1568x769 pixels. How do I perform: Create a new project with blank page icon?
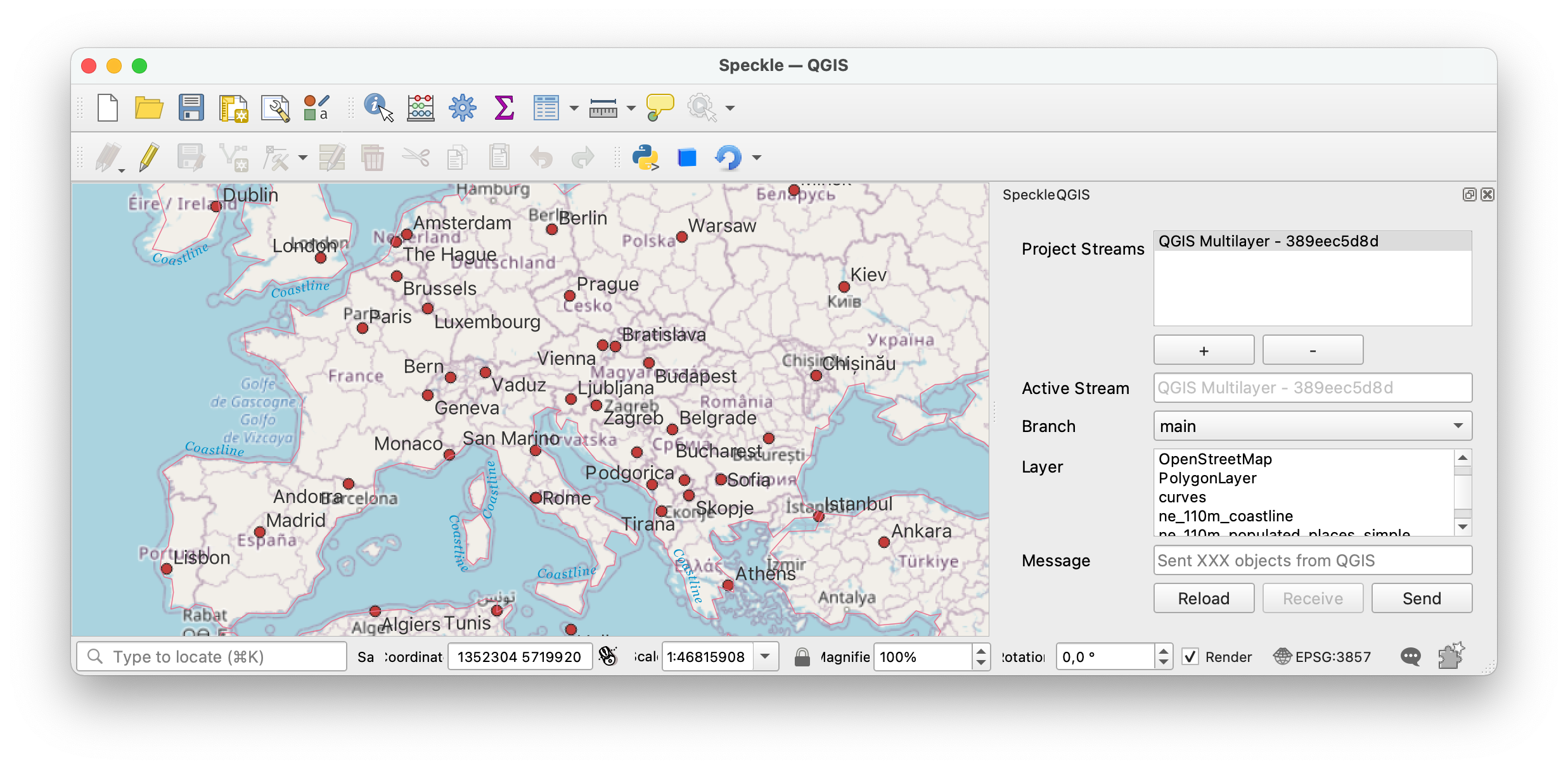(108, 108)
